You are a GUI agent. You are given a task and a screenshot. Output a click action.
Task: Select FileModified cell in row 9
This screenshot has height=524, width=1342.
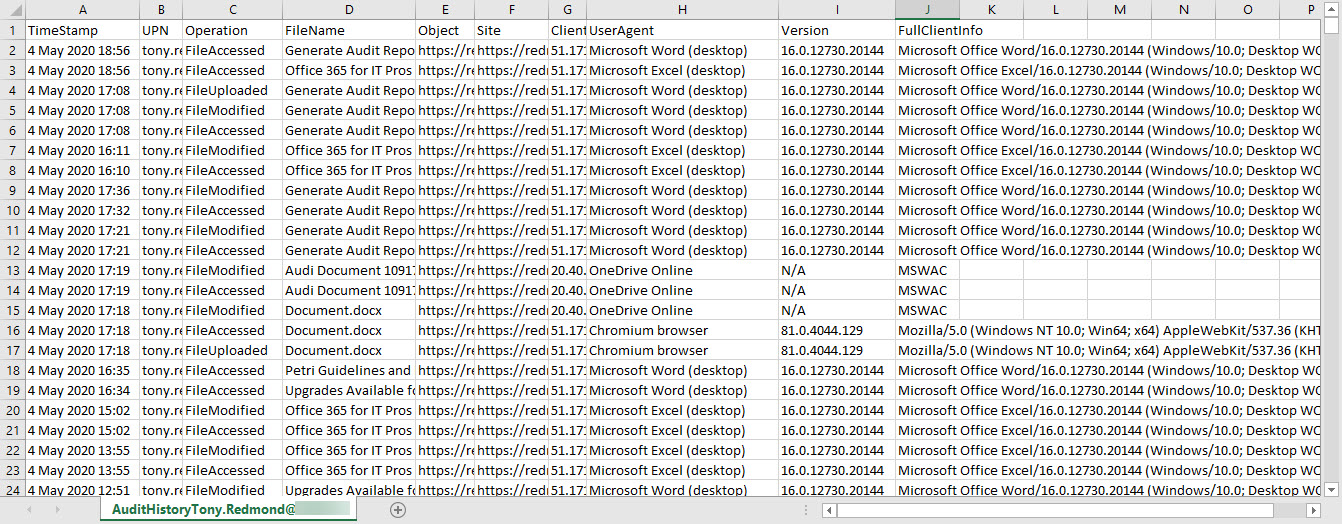tap(232, 190)
